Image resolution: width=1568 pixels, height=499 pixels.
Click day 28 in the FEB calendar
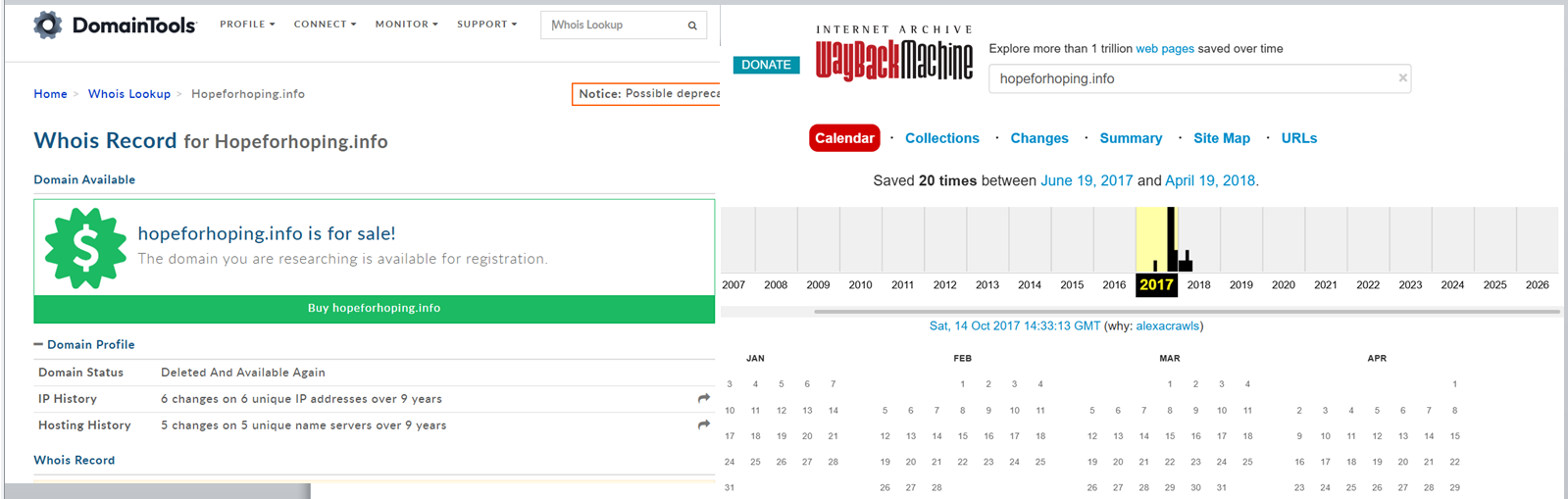coord(936,487)
